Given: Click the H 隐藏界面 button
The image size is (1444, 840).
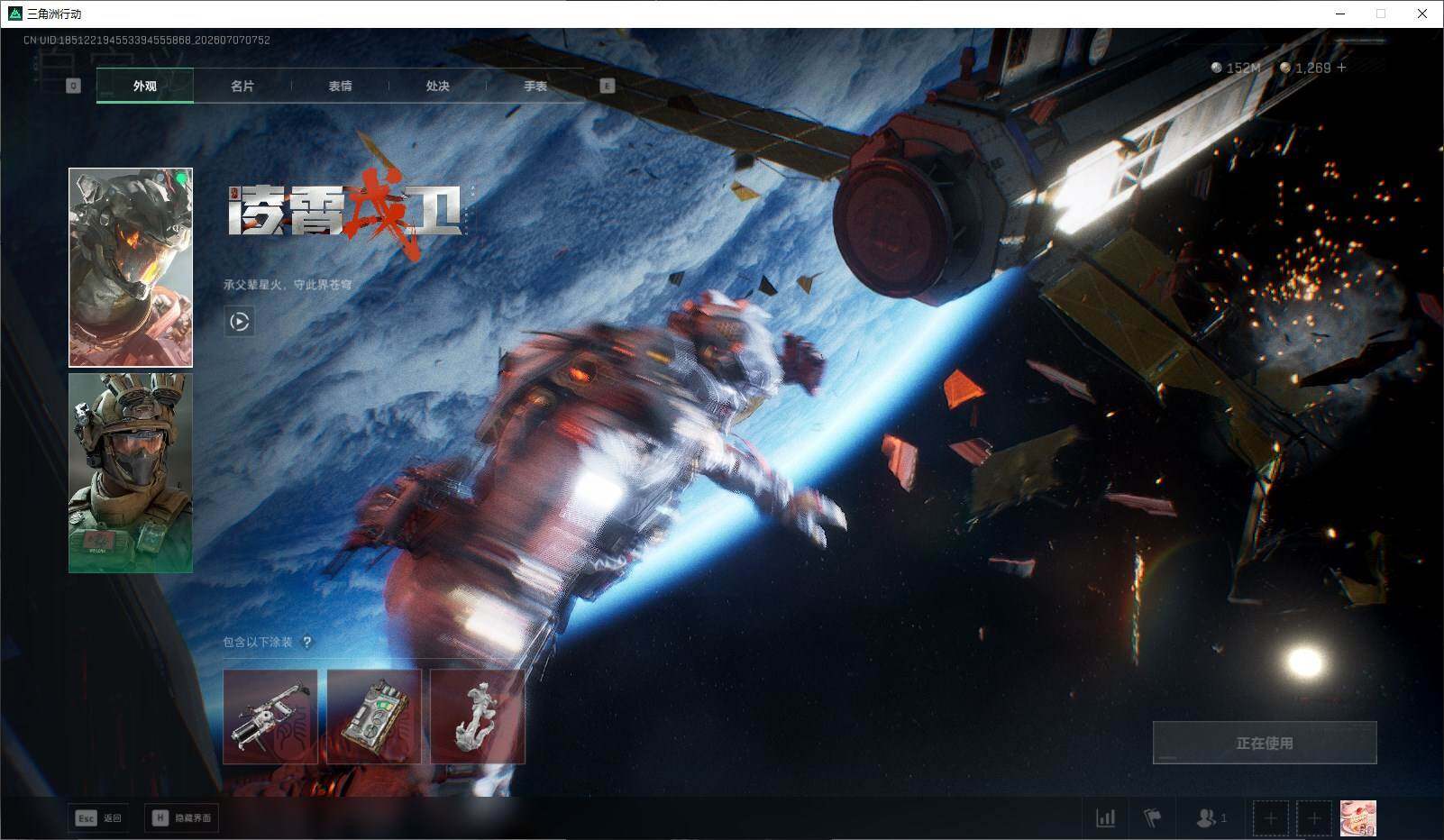Looking at the screenshot, I should (x=181, y=817).
